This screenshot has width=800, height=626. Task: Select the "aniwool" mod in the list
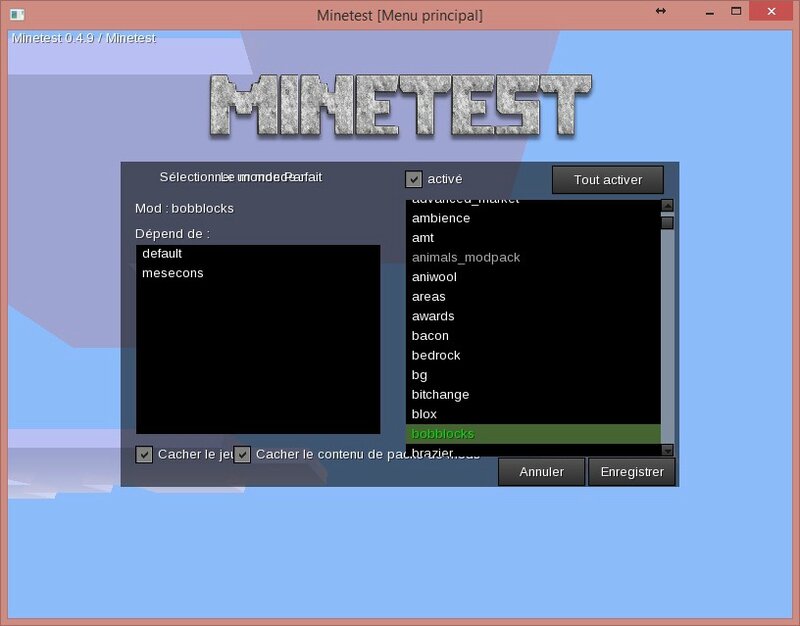click(435, 277)
